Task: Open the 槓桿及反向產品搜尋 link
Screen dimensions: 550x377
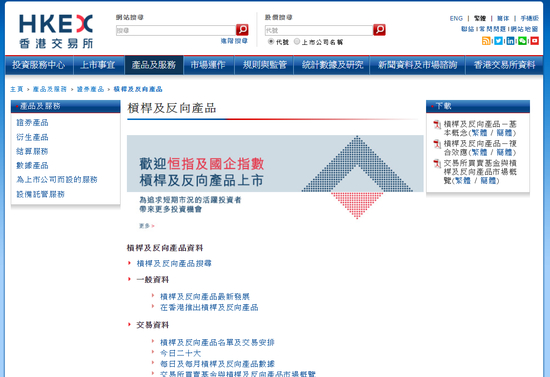Action: pos(174,263)
